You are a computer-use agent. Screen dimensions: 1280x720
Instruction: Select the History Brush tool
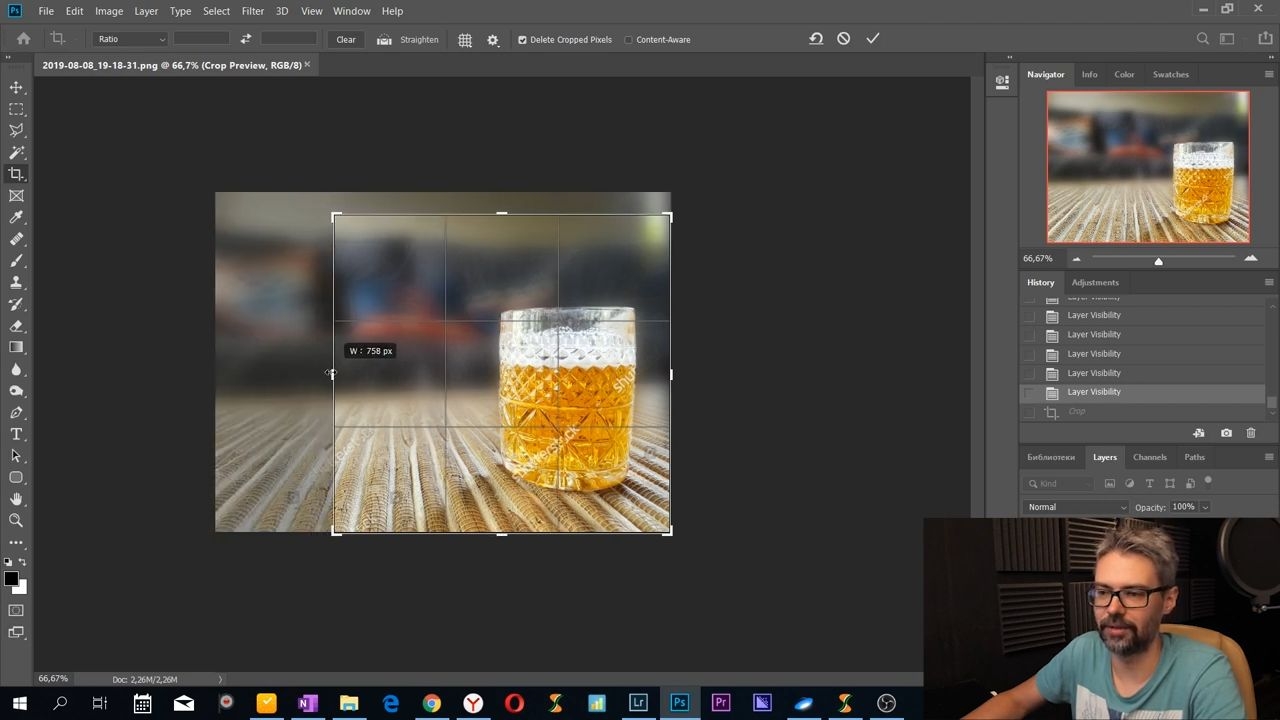coord(16,304)
